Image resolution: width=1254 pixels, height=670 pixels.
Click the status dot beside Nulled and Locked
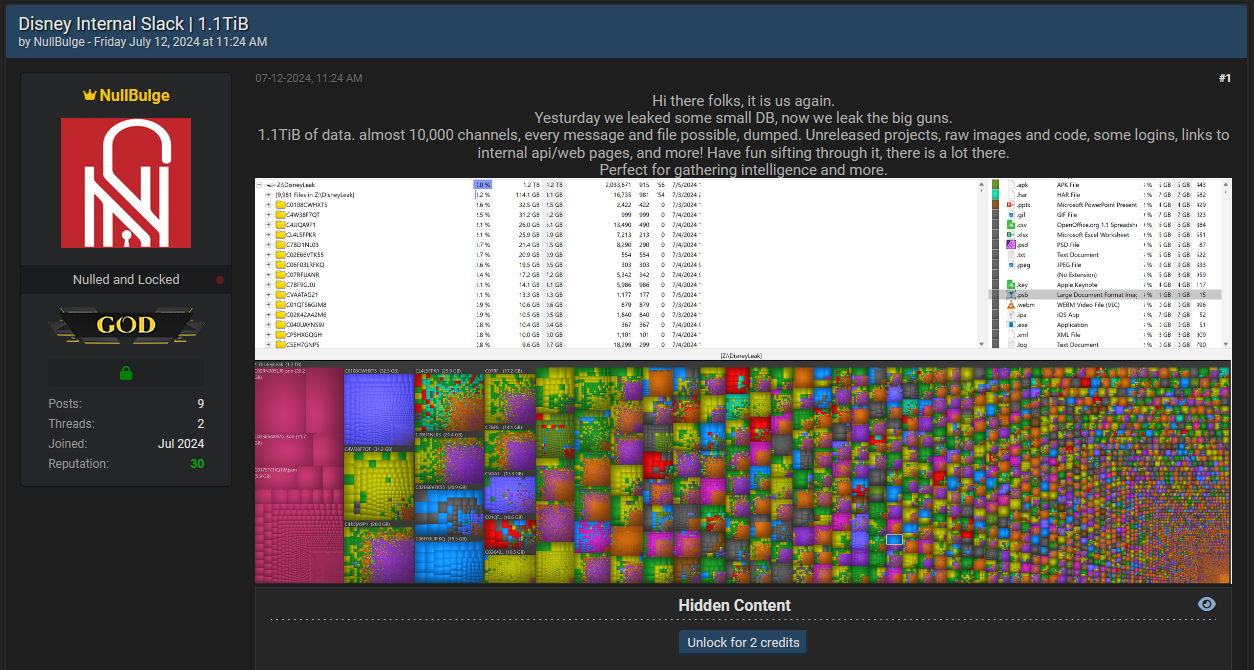coord(219,280)
